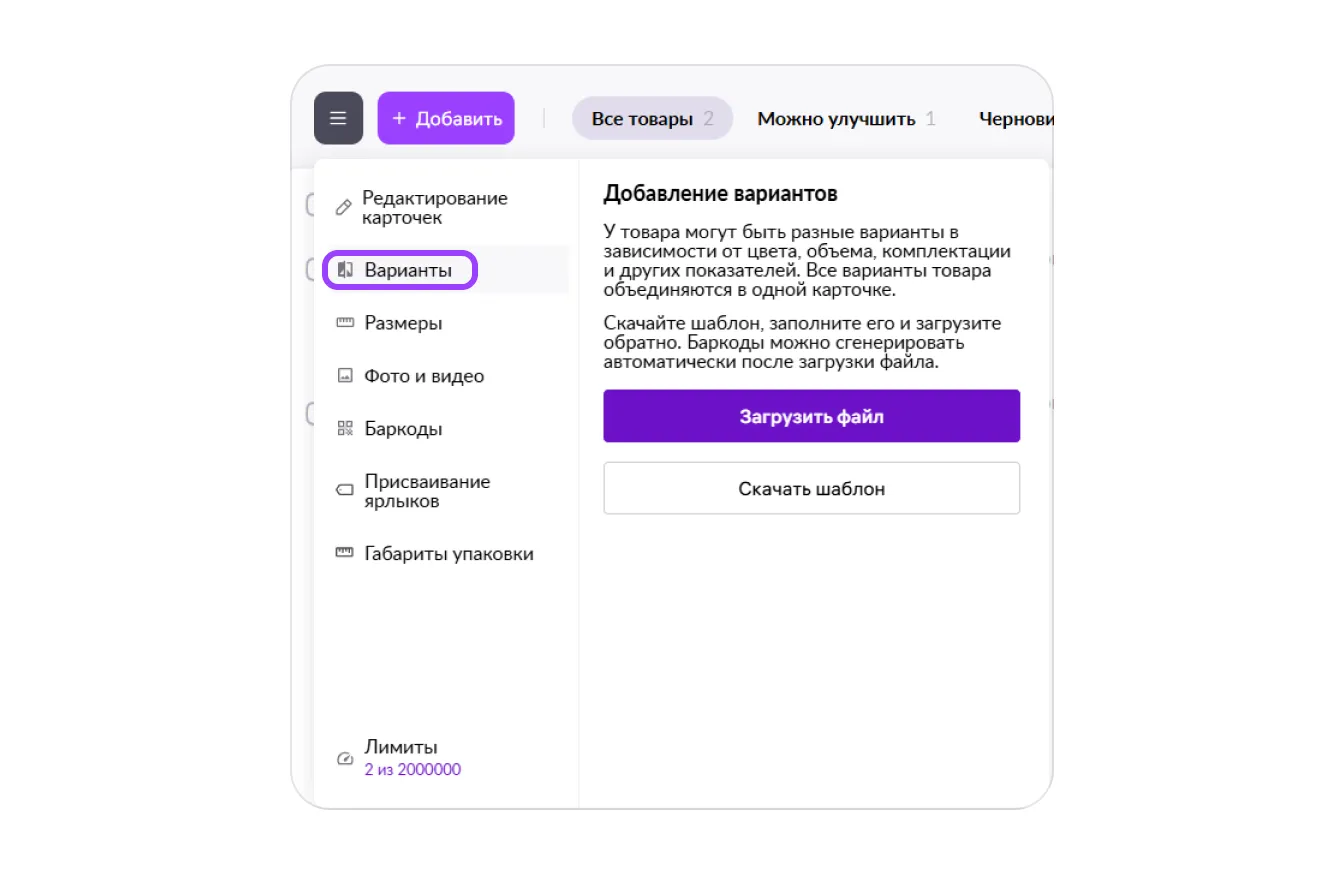Select the partially visible Черновики tab

coord(1016,119)
